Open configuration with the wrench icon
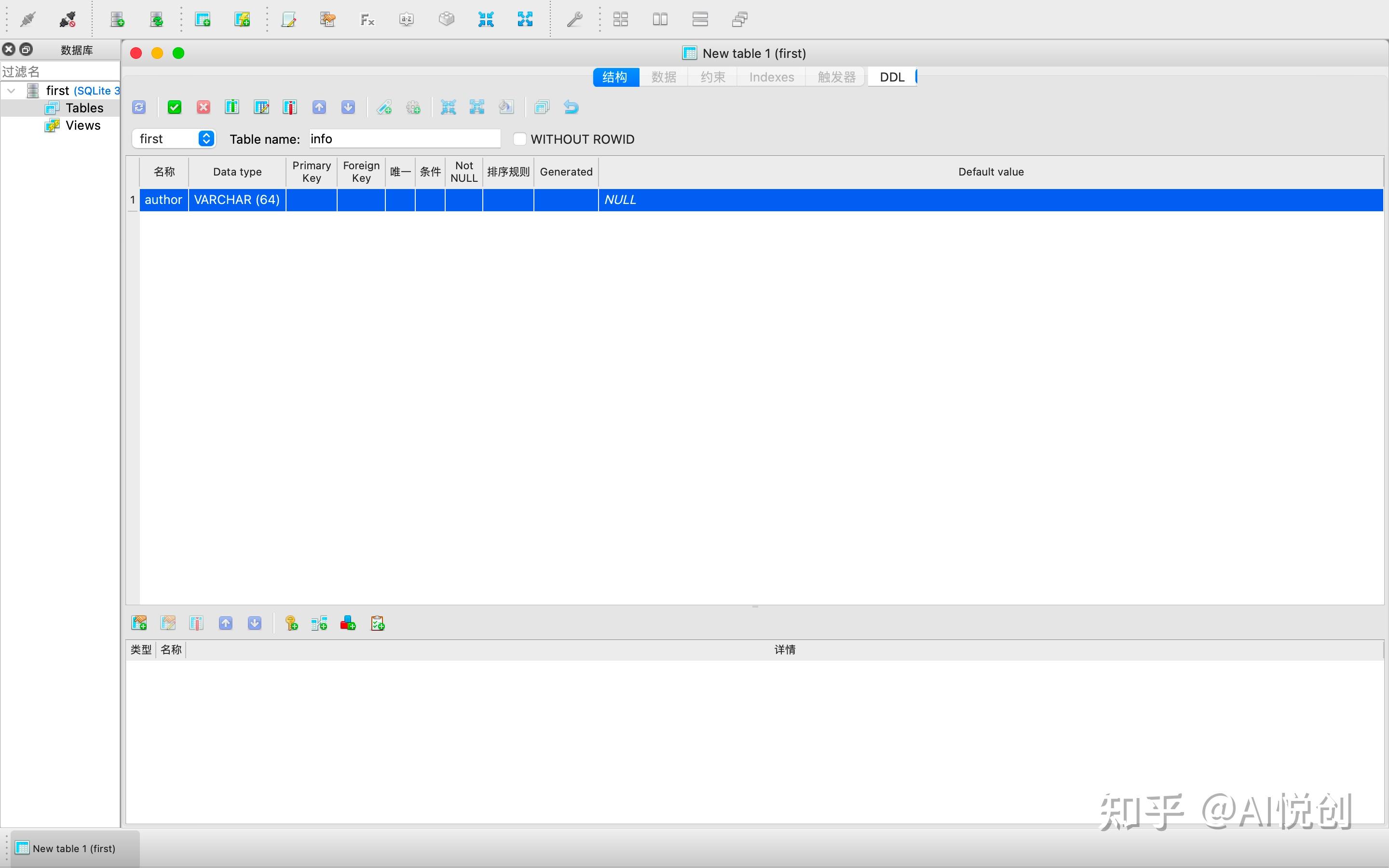The image size is (1389, 868). point(574,20)
